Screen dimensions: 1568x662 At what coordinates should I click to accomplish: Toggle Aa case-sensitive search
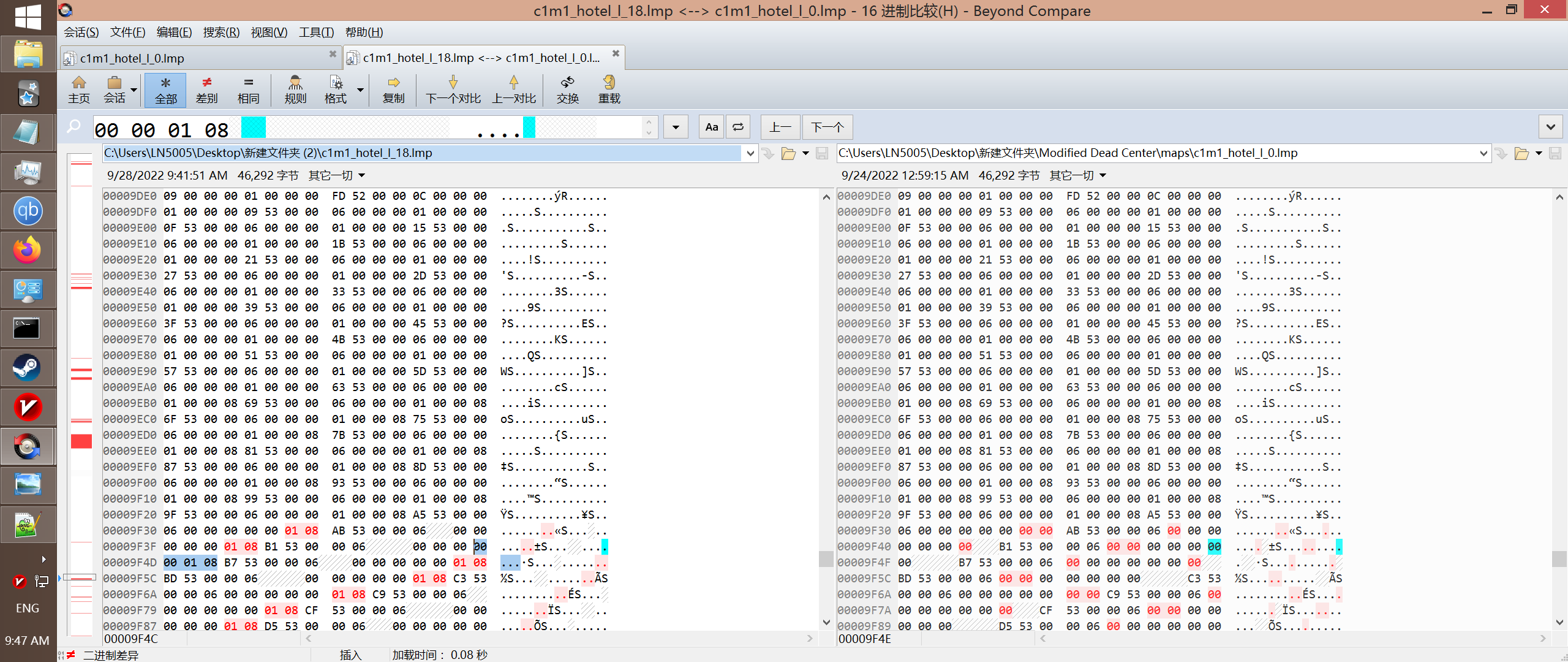(710, 127)
